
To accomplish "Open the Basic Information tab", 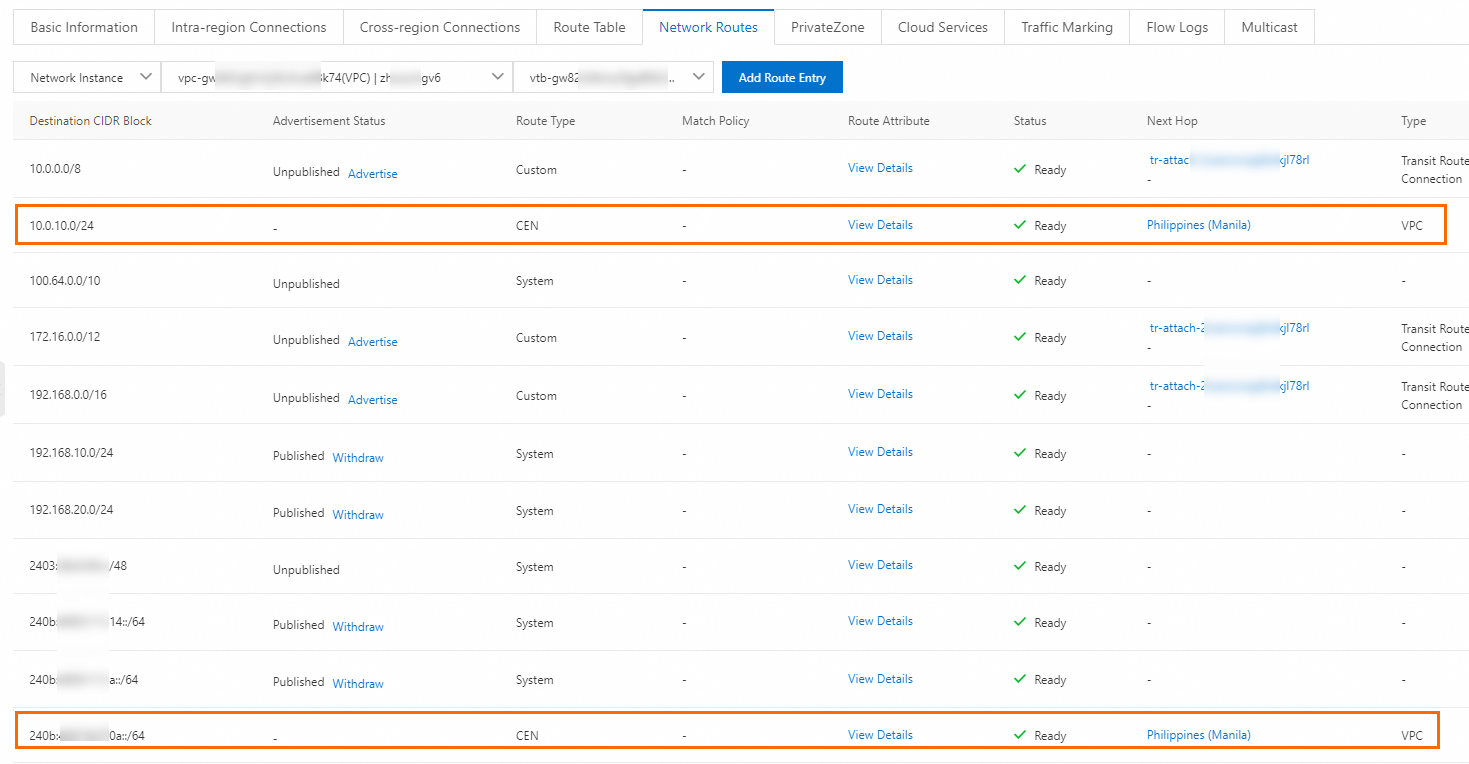I will (x=84, y=28).
